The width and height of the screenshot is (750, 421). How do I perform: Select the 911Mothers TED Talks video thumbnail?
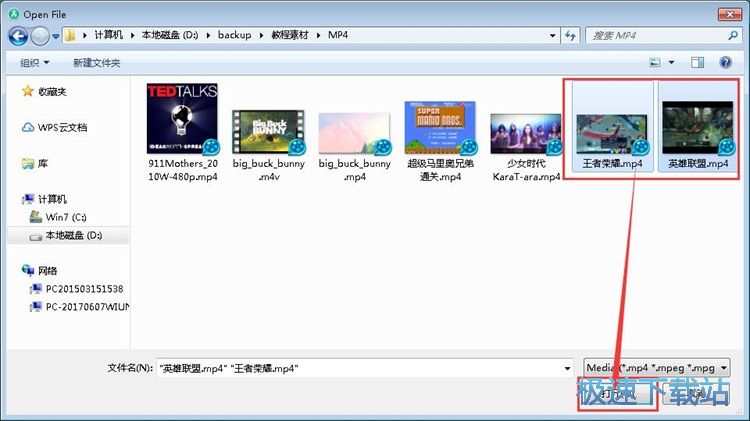182,119
